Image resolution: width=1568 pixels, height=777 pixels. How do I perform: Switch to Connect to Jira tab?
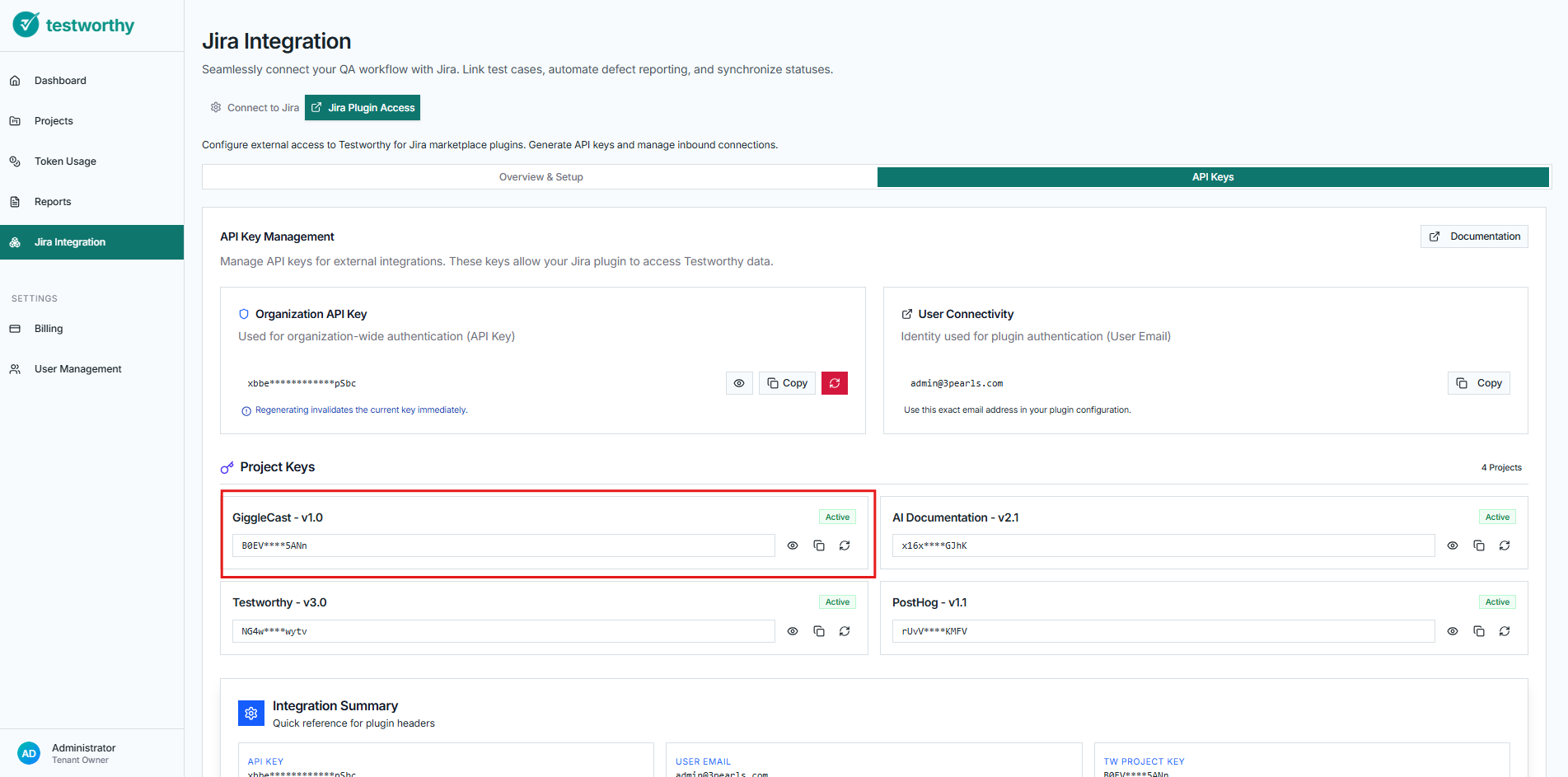point(254,108)
